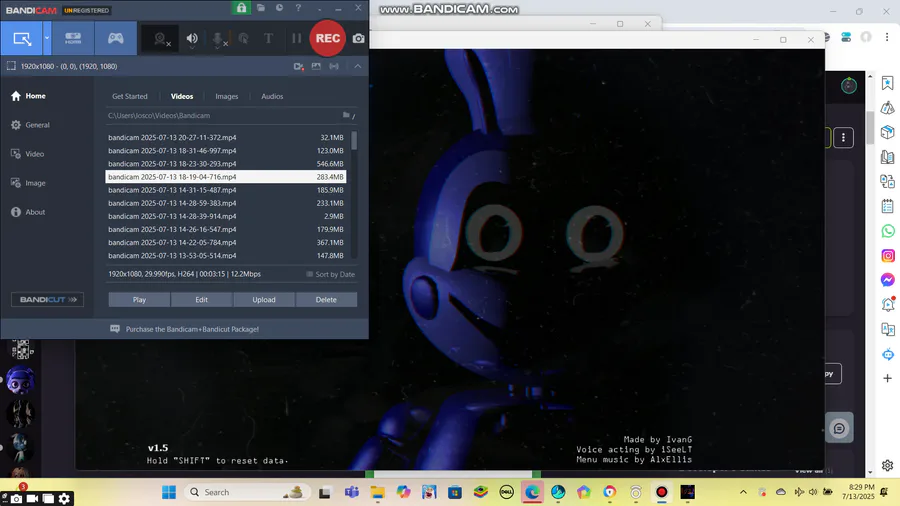The width and height of the screenshot is (900, 506).
Task: Click Sort by Date option
Action: click(x=331, y=274)
